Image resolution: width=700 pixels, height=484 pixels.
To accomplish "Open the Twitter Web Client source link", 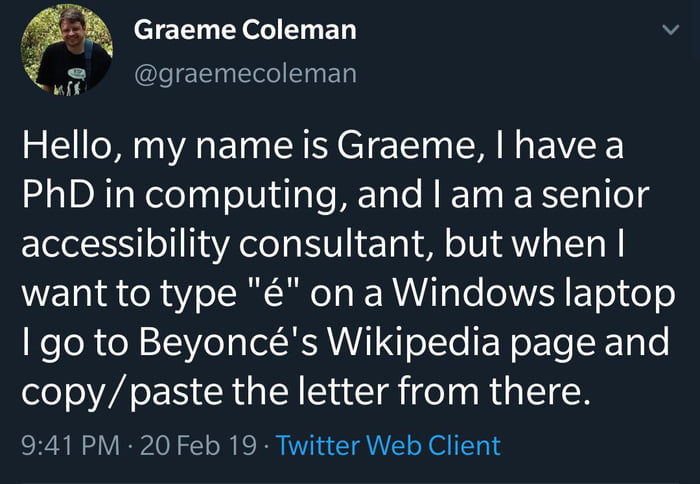I will (387, 444).
